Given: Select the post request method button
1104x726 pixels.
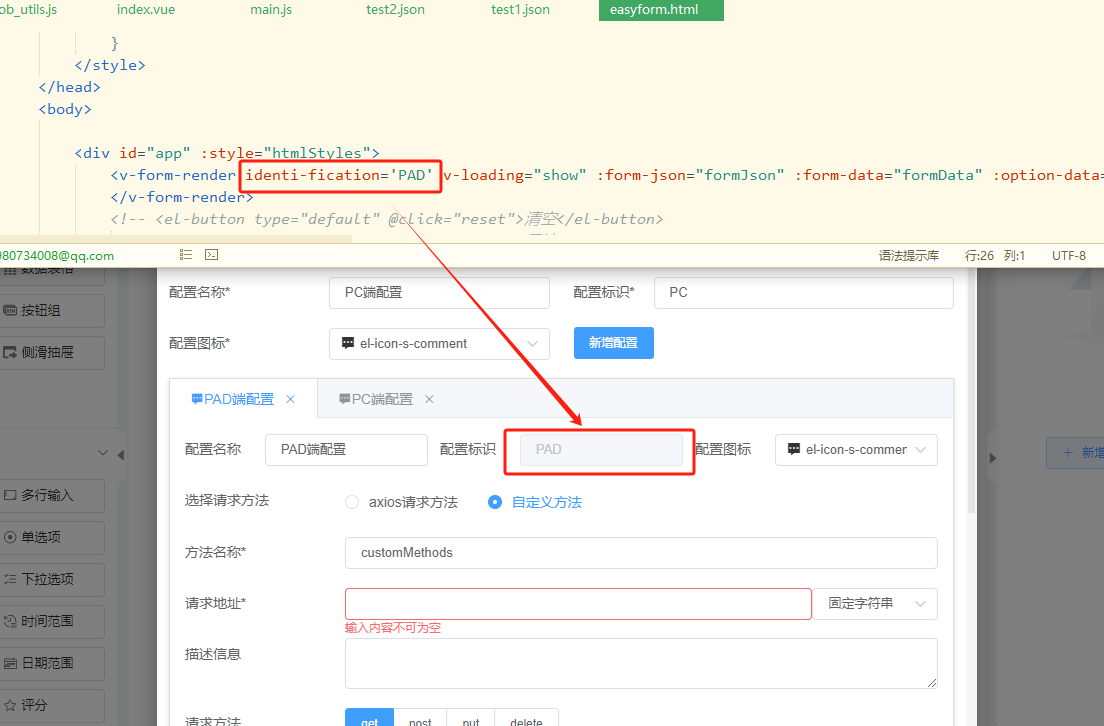Looking at the screenshot, I should point(420,720).
